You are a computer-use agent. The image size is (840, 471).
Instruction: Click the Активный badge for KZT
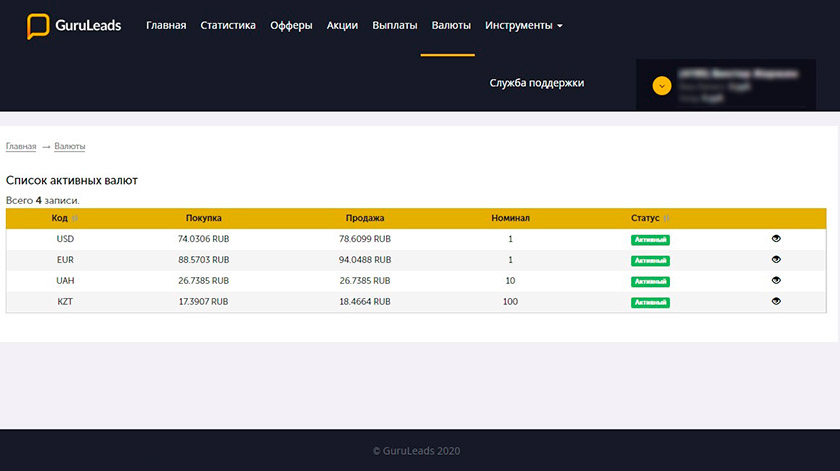650,302
